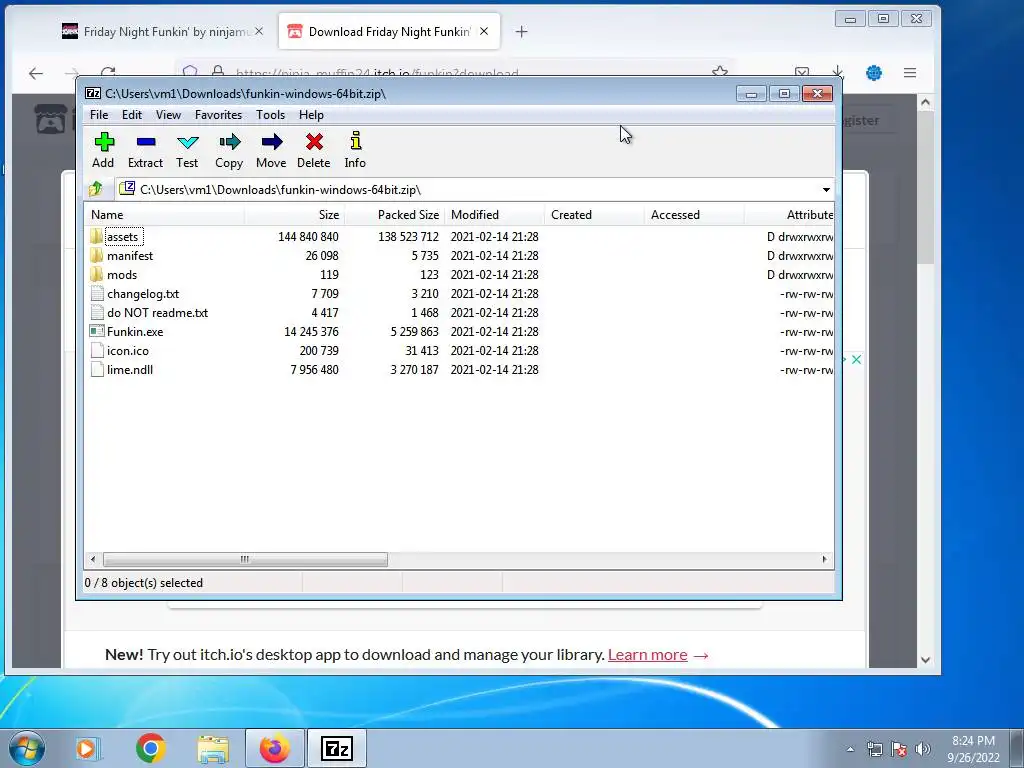This screenshot has width=1024, height=768.
Task: Click the browser page scroll-down arrow
Action: click(x=925, y=660)
